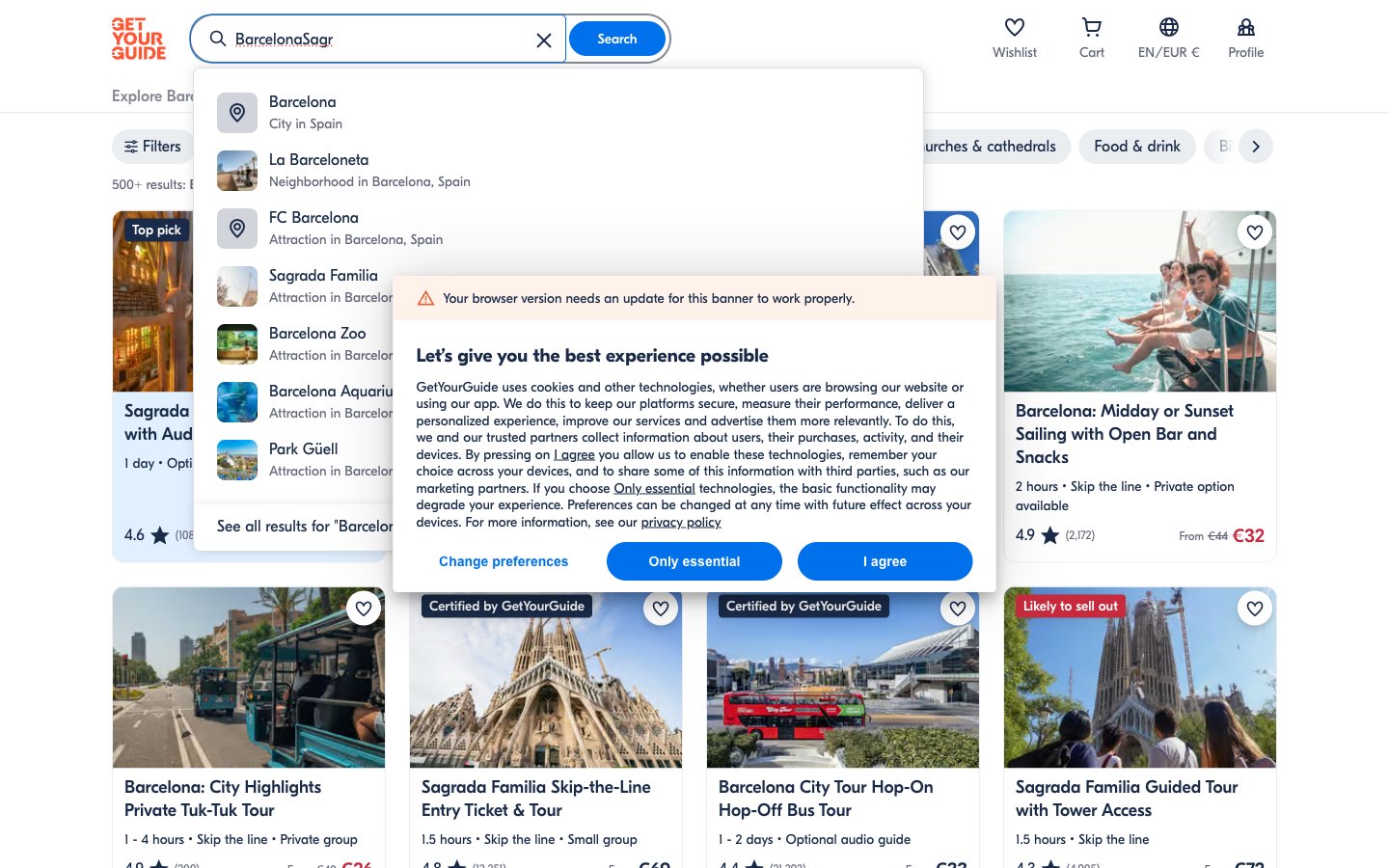This screenshot has width=1389, height=868.
Task: Open the shopping Cart icon
Action: (x=1091, y=28)
